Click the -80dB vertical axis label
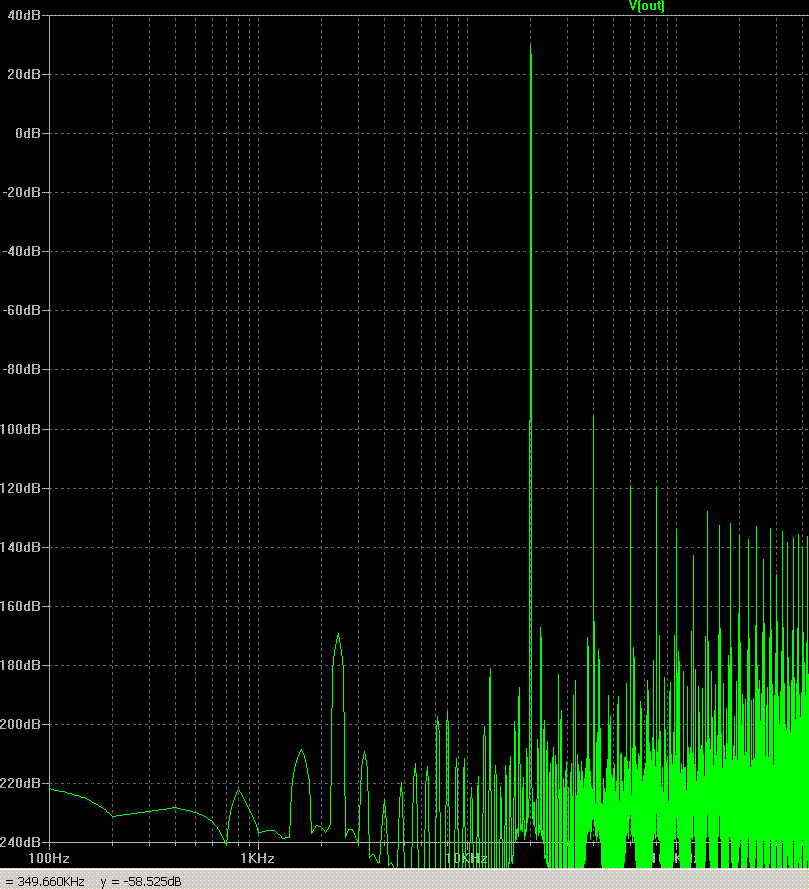809x889 pixels. click(22, 369)
